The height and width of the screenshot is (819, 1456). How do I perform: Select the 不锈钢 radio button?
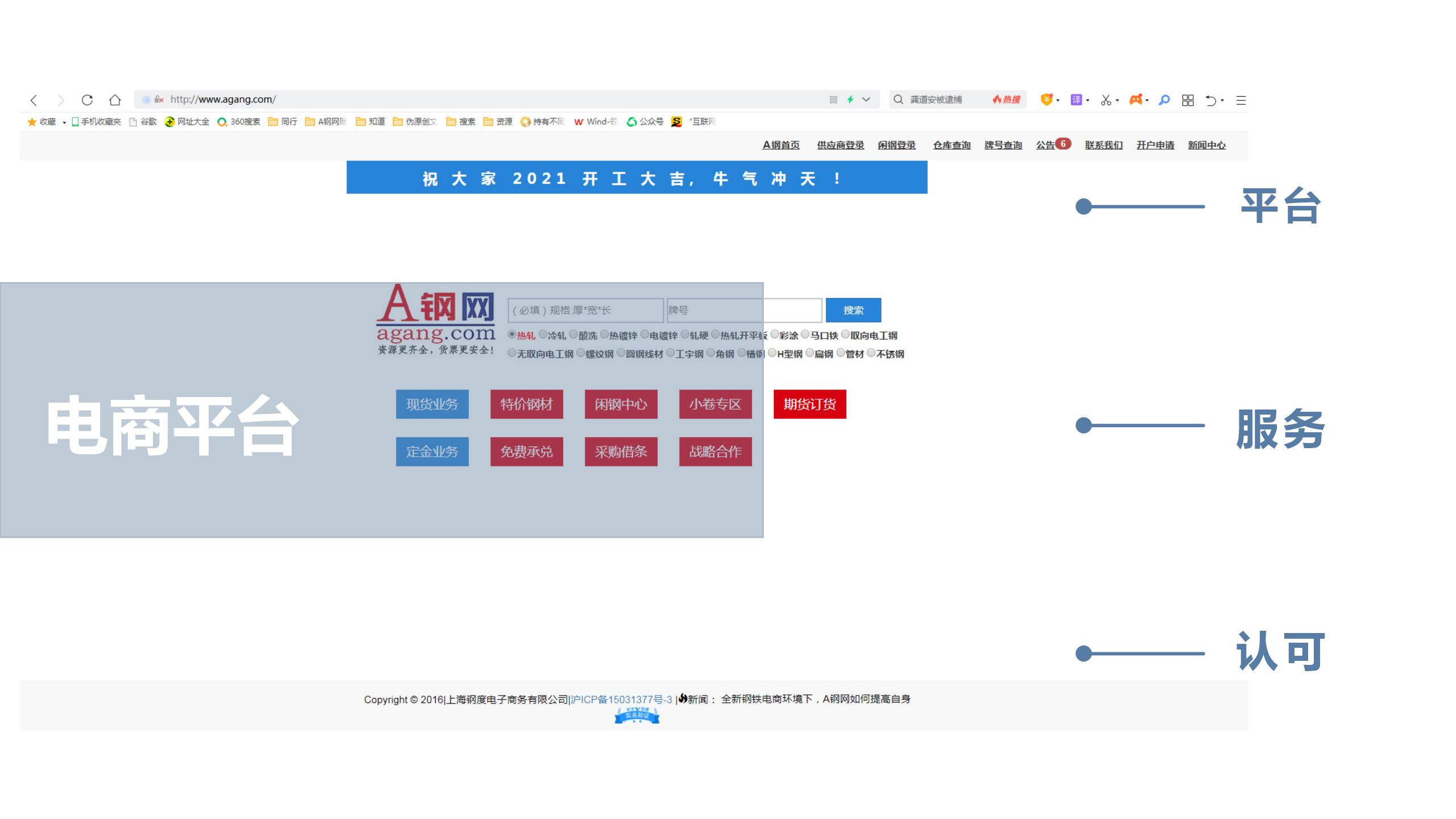(871, 353)
